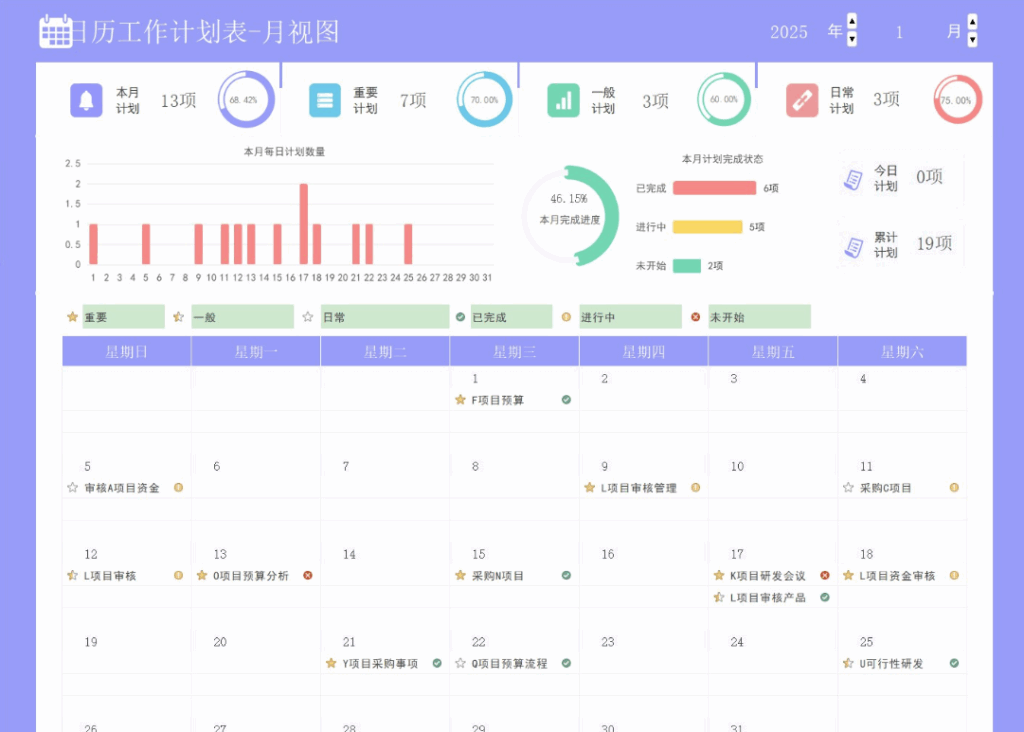The image size is (1024, 732).
Task: Click the calendar icon in the title
Action: (x=56, y=31)
